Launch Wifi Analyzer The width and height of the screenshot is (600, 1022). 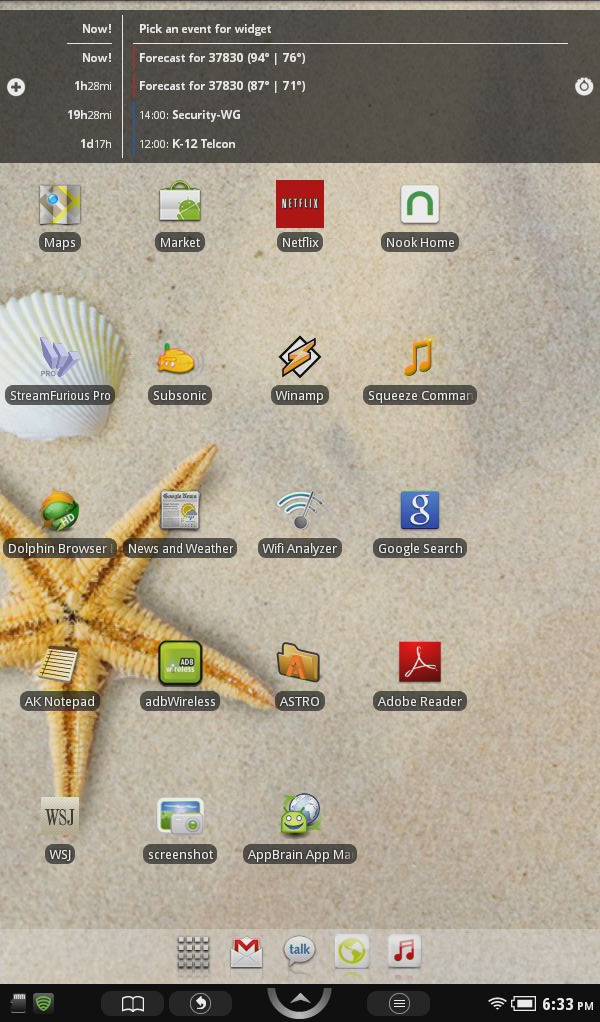[x=300, y=510]
